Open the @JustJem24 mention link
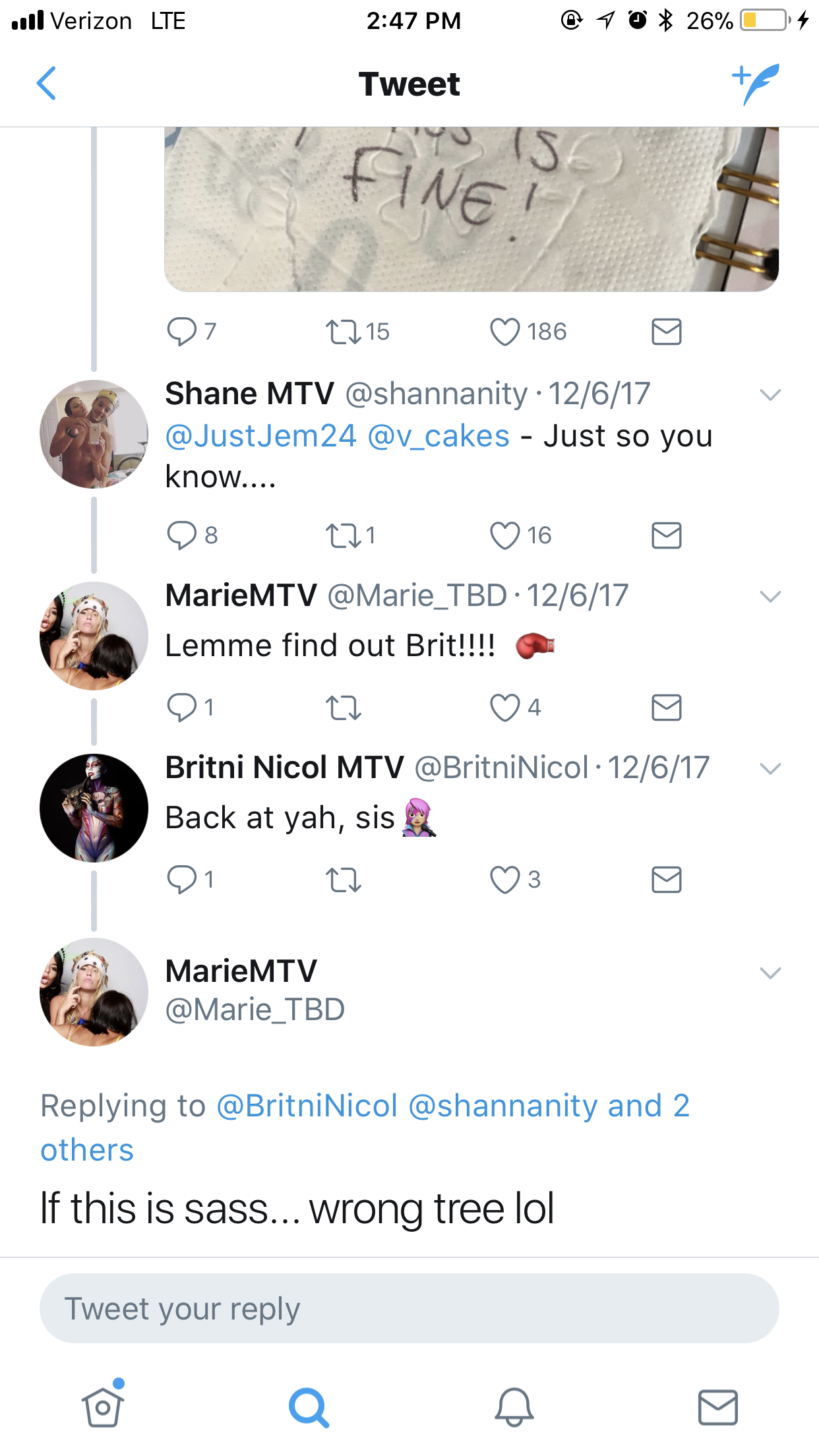The image size is (819, 1456). 260,436
